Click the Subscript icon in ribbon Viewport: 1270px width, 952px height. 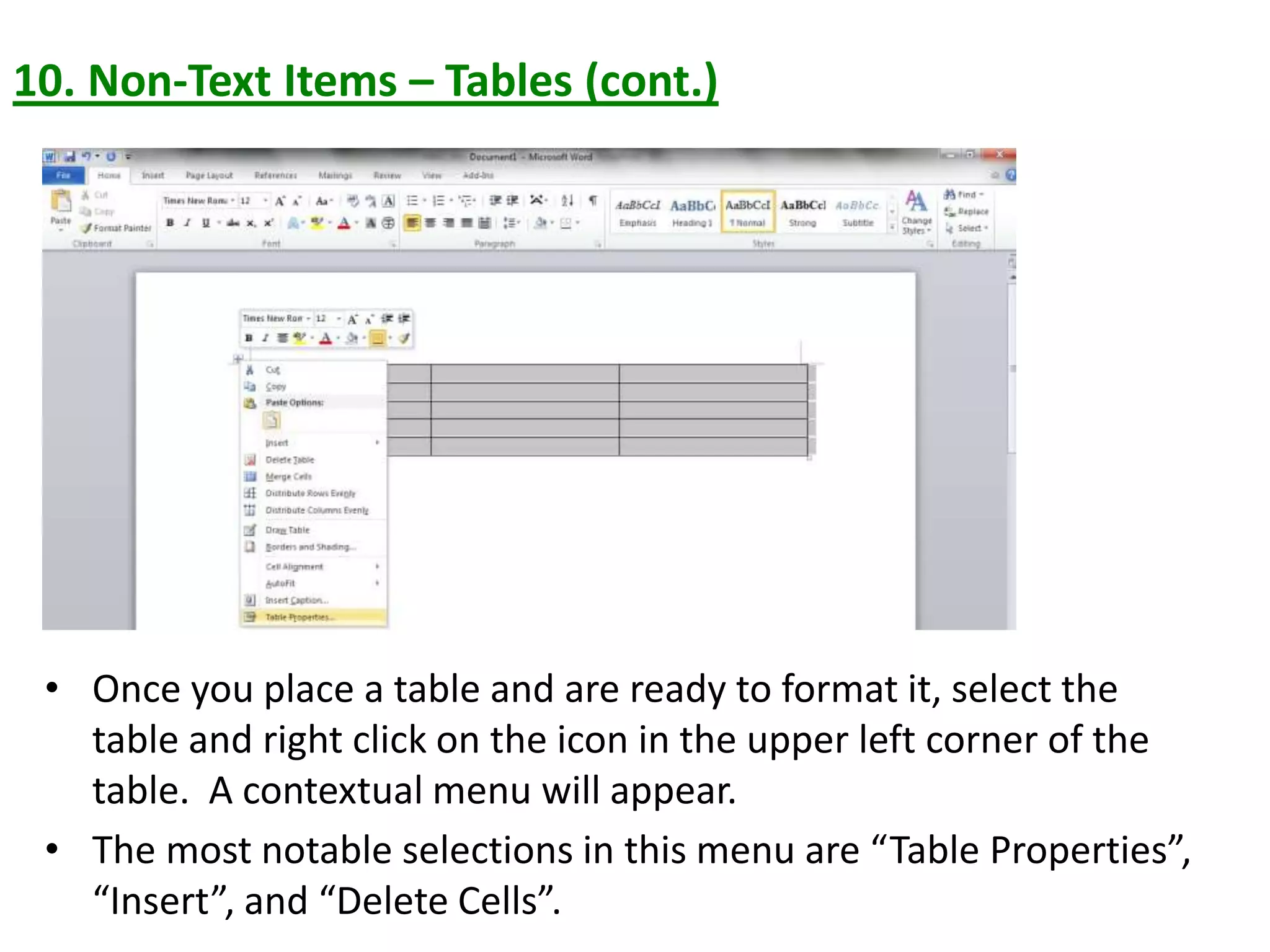point(251,223)
